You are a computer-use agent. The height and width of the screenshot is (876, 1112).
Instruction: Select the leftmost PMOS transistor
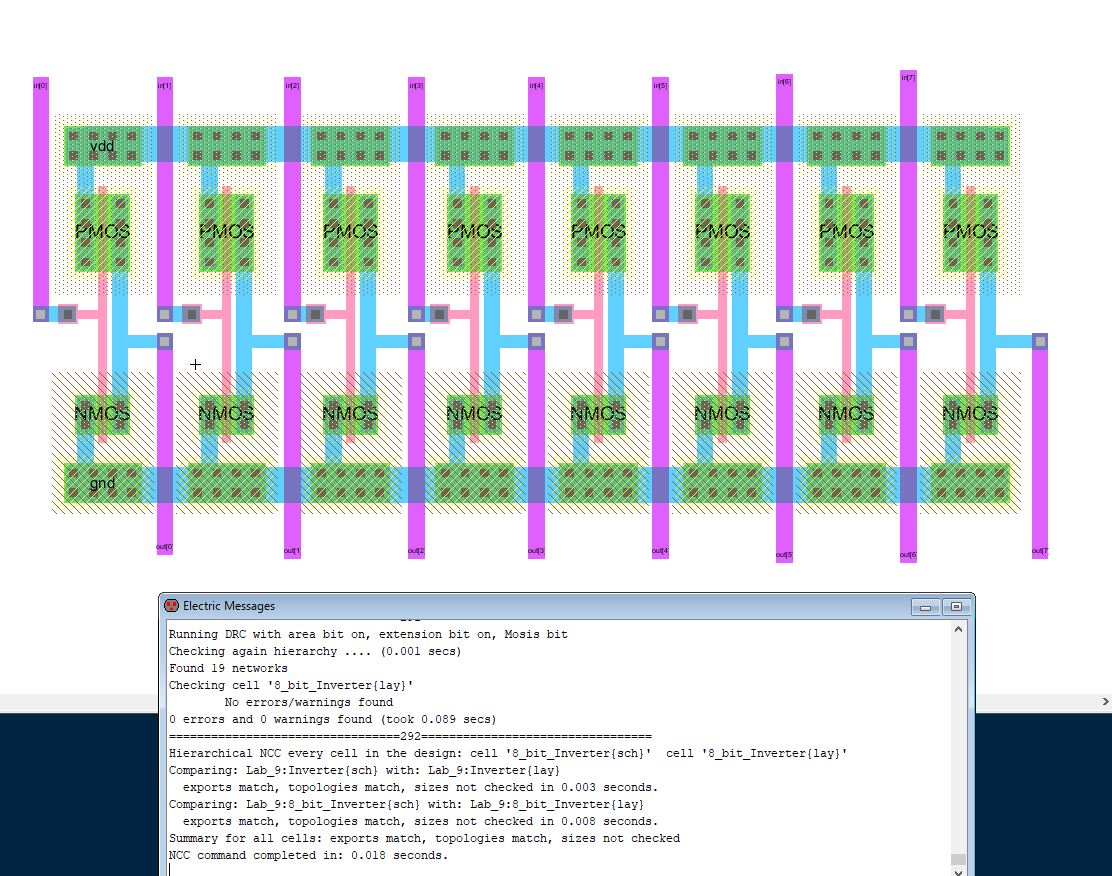[102, 232]
